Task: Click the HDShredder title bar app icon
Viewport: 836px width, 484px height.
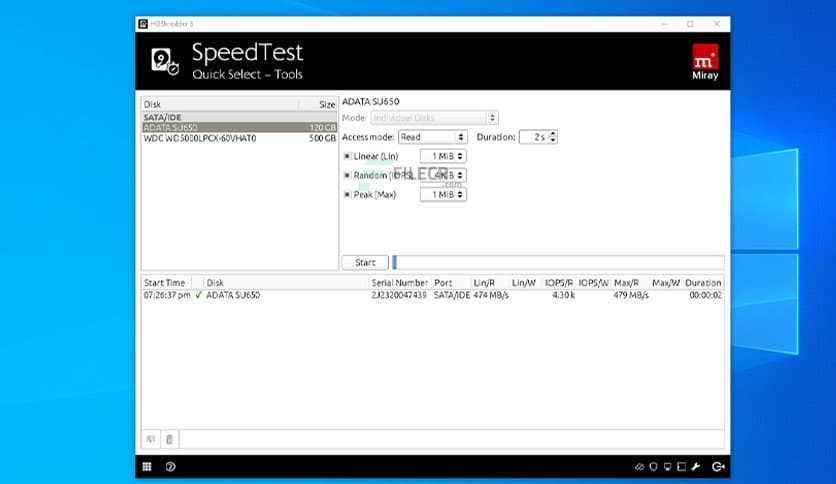Action: tap(143, 24)
